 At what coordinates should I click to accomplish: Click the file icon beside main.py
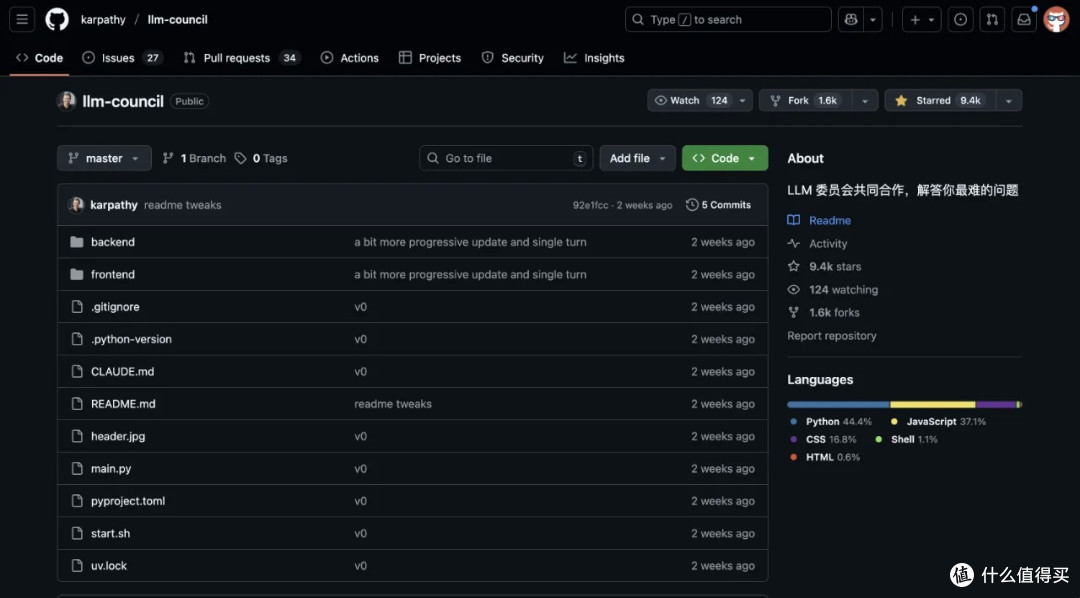[x=77, y=468]
